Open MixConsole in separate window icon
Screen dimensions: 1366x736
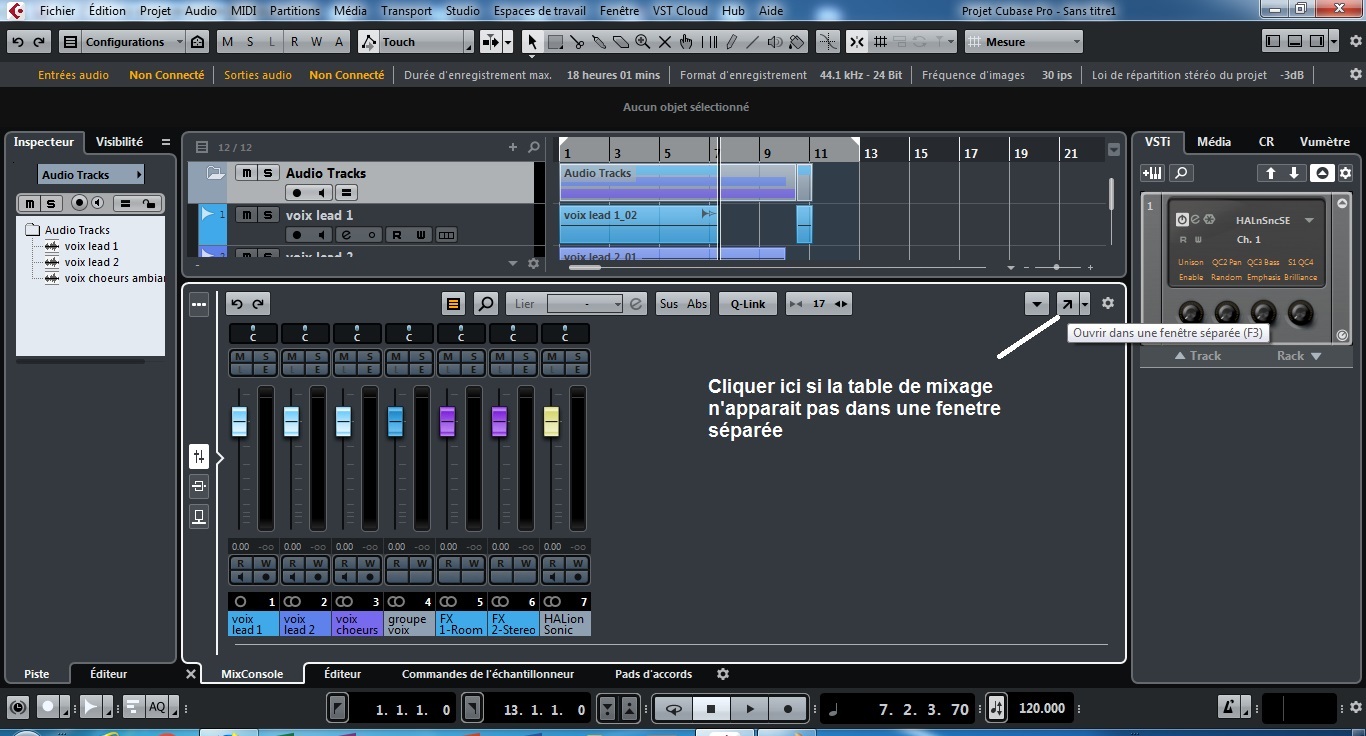point(1067,304)
